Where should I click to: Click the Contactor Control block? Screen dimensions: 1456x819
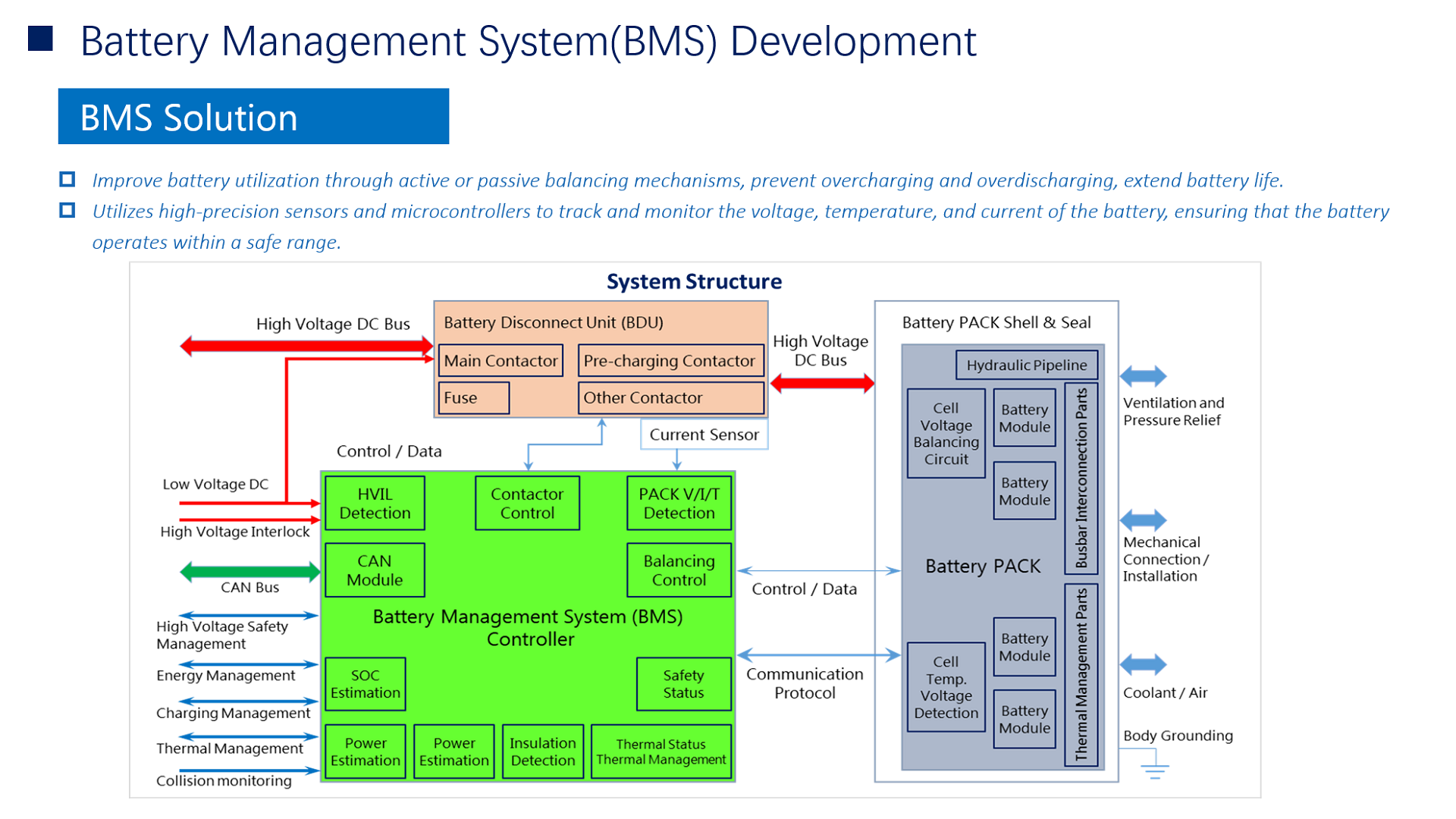527,503
